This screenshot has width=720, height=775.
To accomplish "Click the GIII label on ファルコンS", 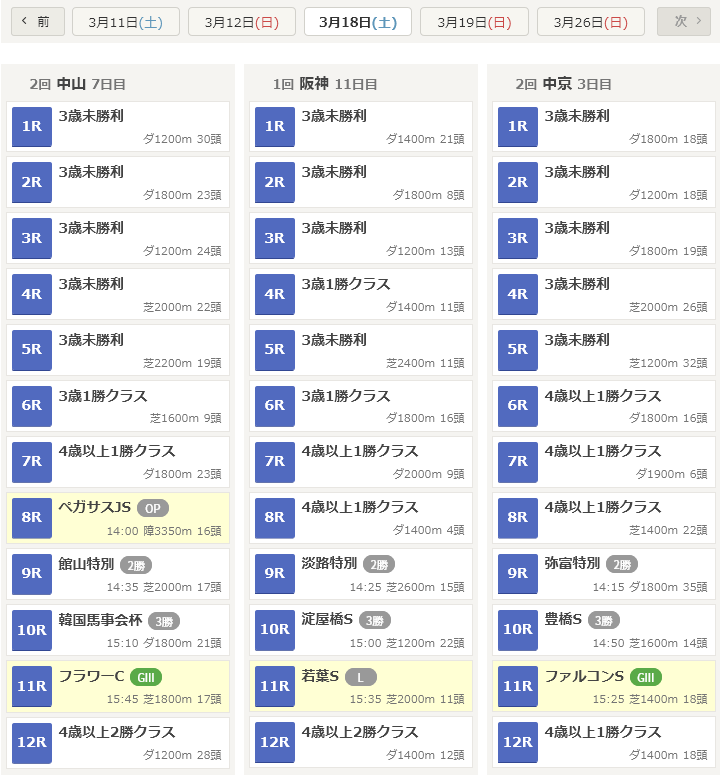I will 646,677.
